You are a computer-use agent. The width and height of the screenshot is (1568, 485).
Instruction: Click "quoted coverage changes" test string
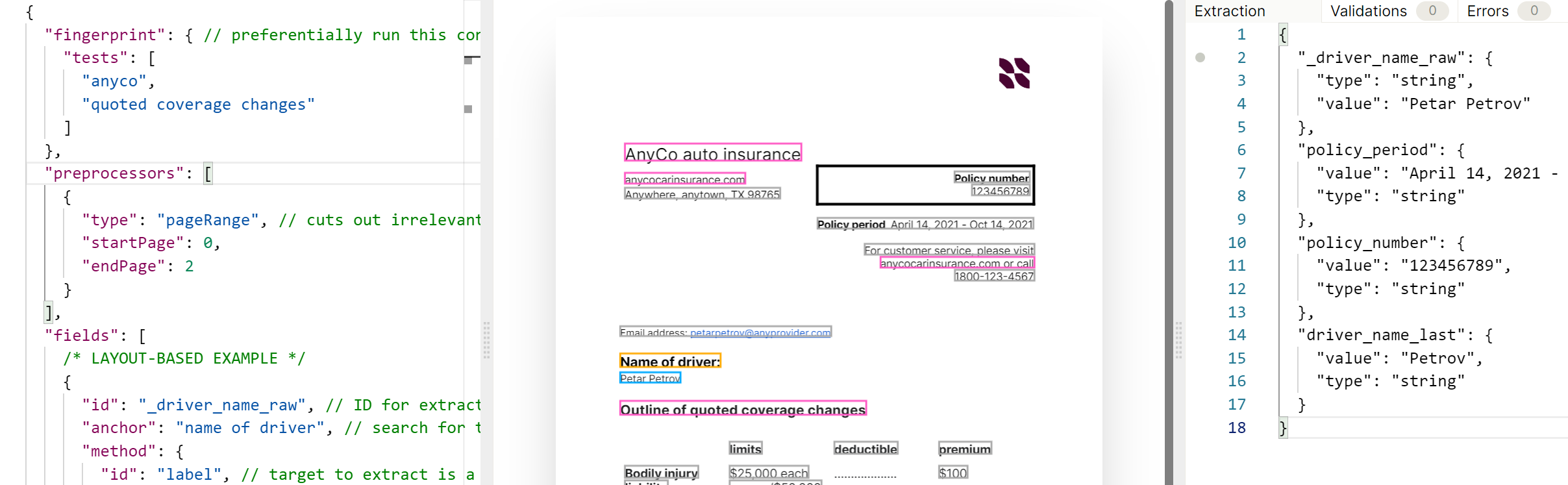click(198, 105)
